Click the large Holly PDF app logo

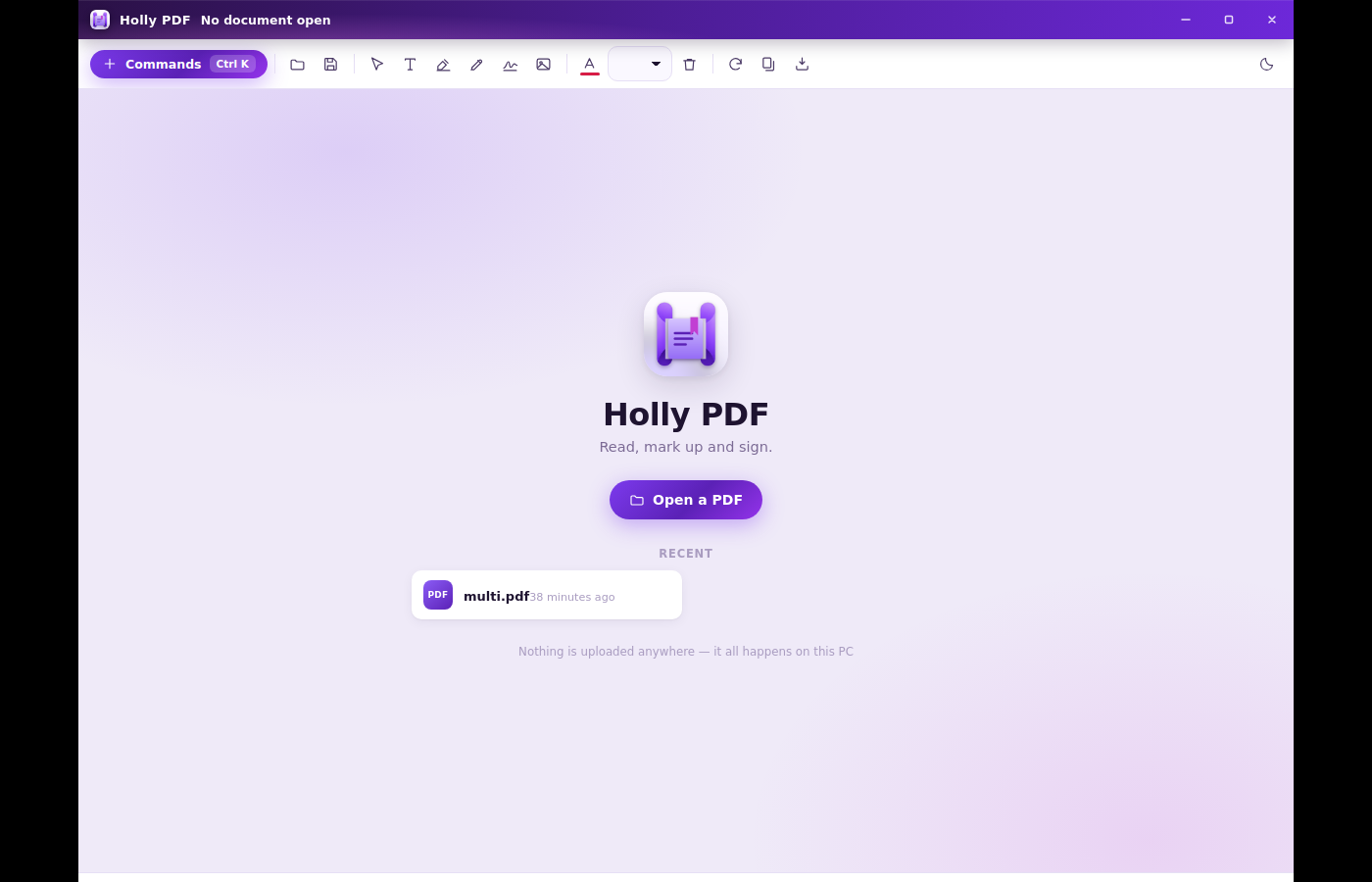(x=686, y=334)
